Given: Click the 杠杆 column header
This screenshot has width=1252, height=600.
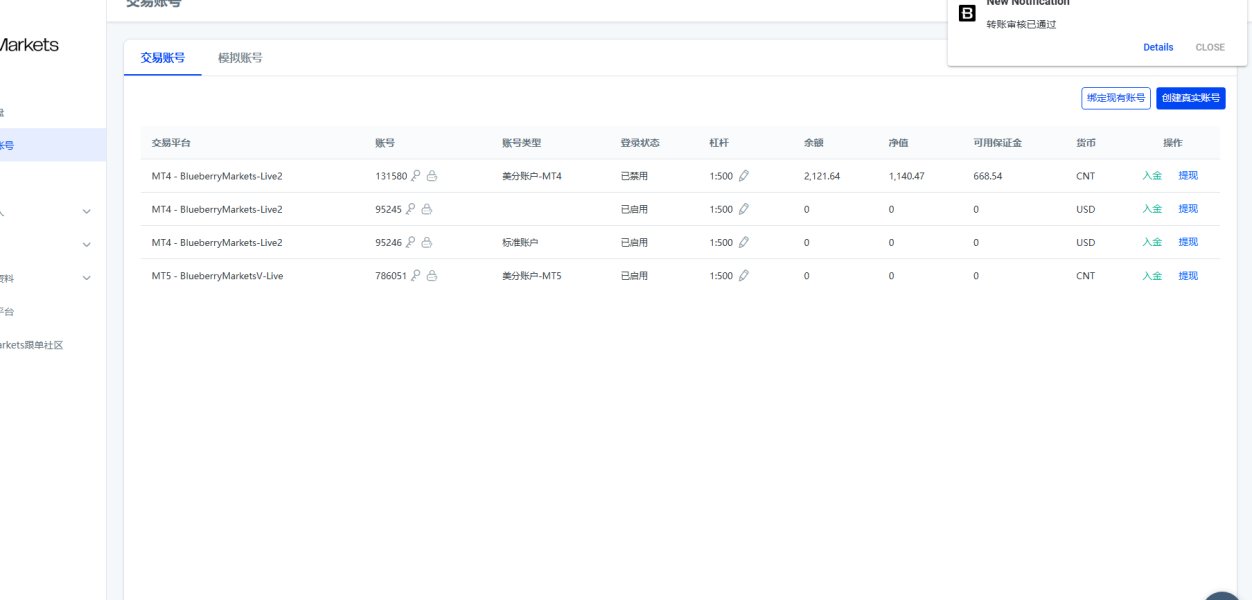Looking at the screenshot, I should tap(719, 143).
